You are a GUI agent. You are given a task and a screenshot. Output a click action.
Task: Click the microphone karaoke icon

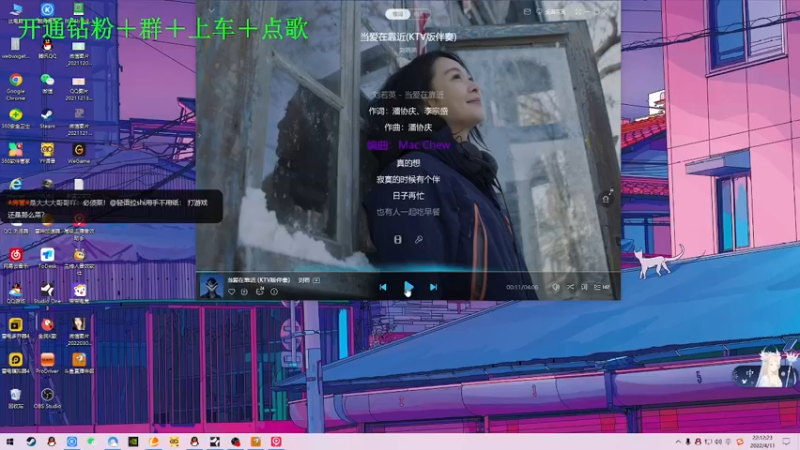(x=418, y=239)
